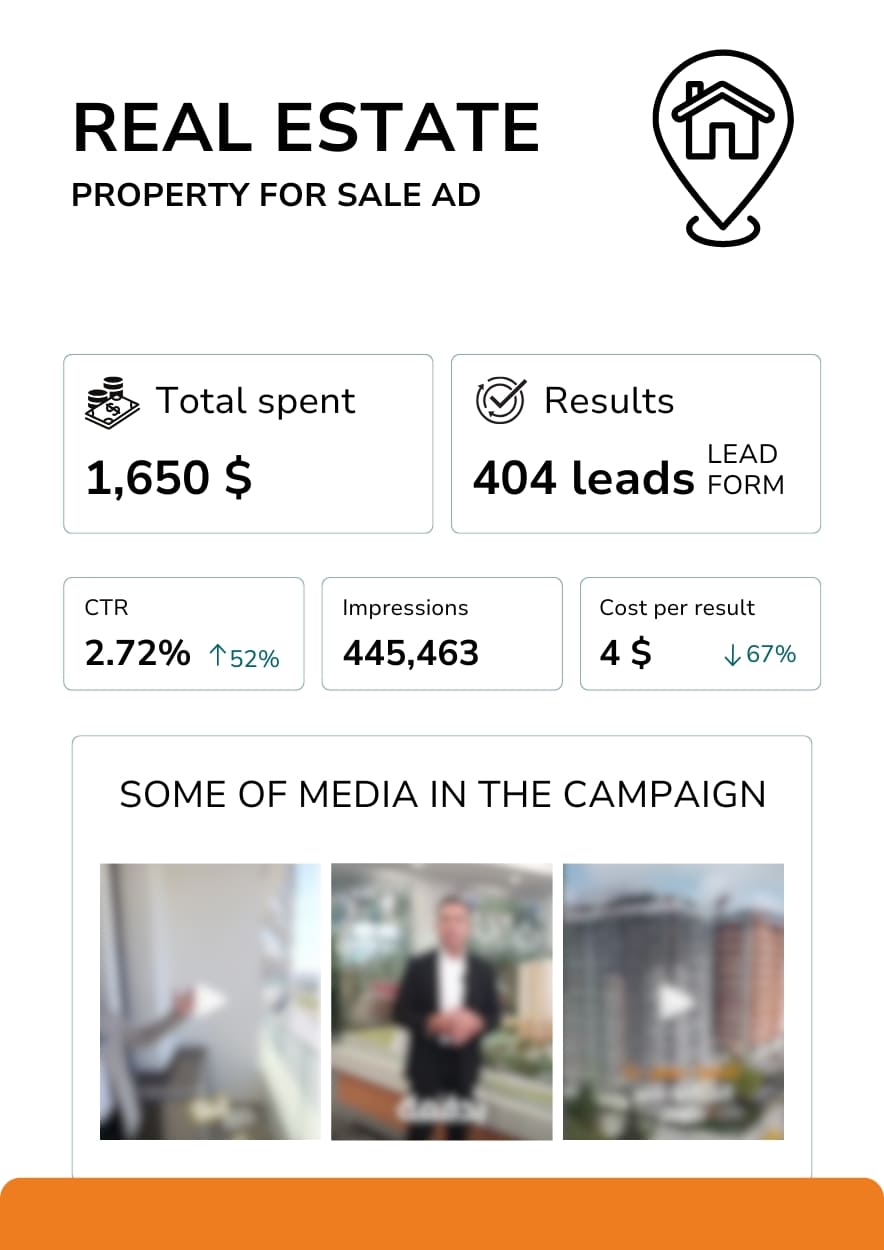Click the 445,463 impressions number
The height and width of the screenshot is (1250, 884).
pyautogui.click(x=411, y=654)
